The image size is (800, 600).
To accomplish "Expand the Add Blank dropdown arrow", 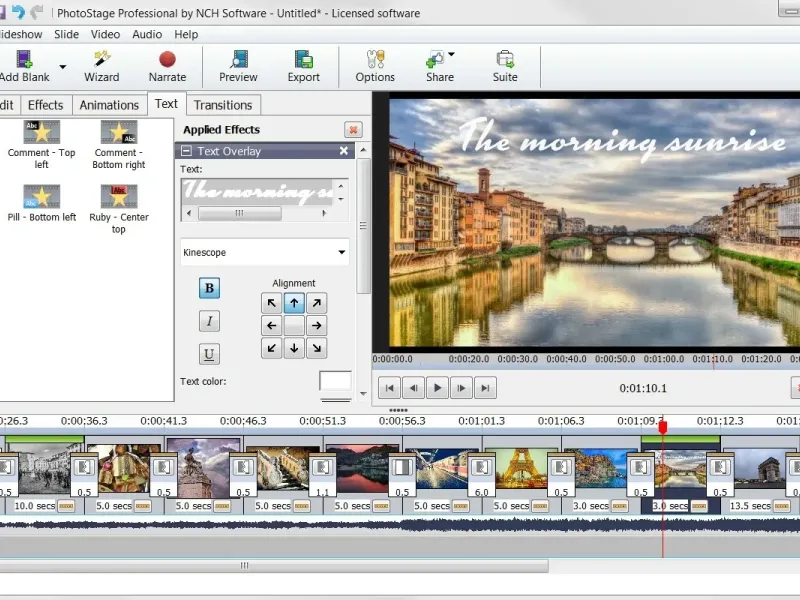I will tap(63, 68).
